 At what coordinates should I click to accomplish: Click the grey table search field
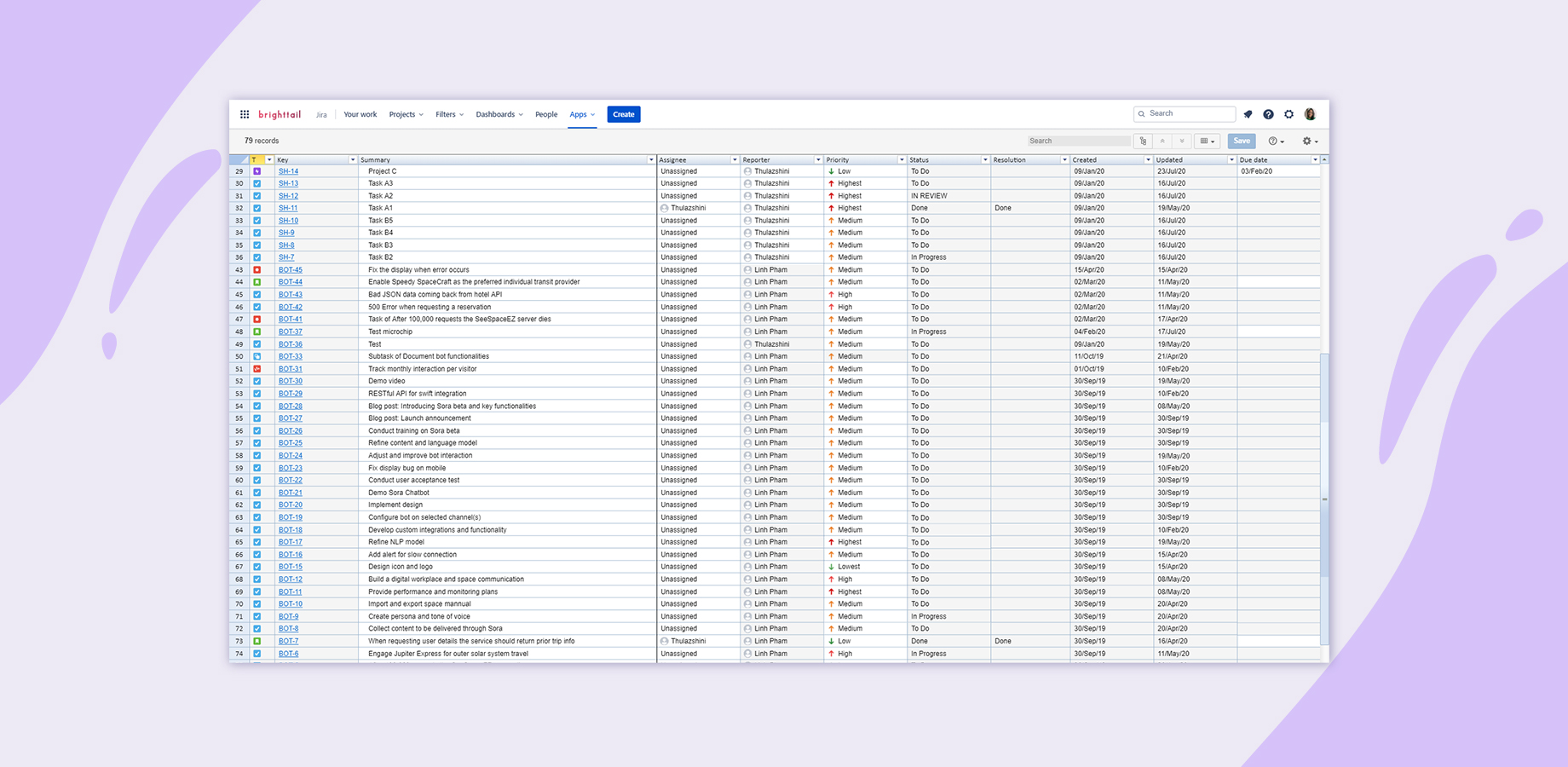click(1077, 141)
